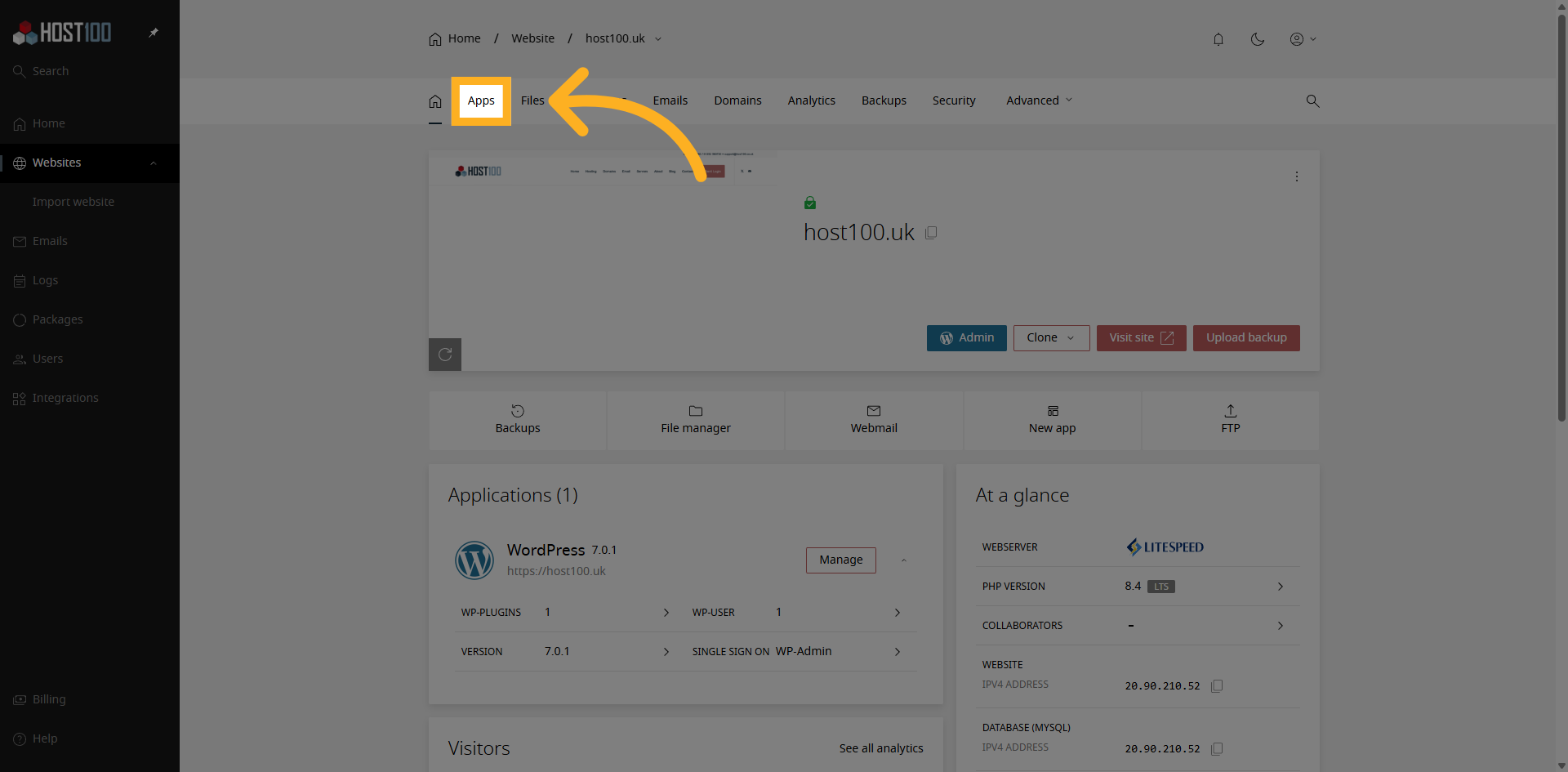Open Users in the sidebar
The height and width of the screenshot is (772, 1568).
click(47, 359)
